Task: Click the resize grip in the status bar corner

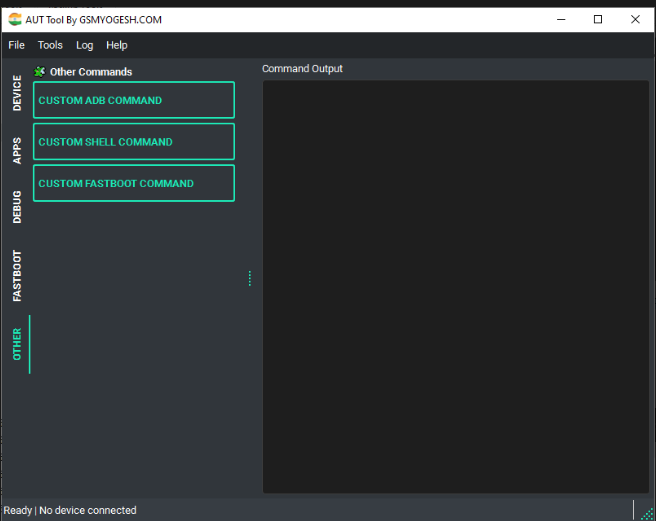Action: click(646, 512)
